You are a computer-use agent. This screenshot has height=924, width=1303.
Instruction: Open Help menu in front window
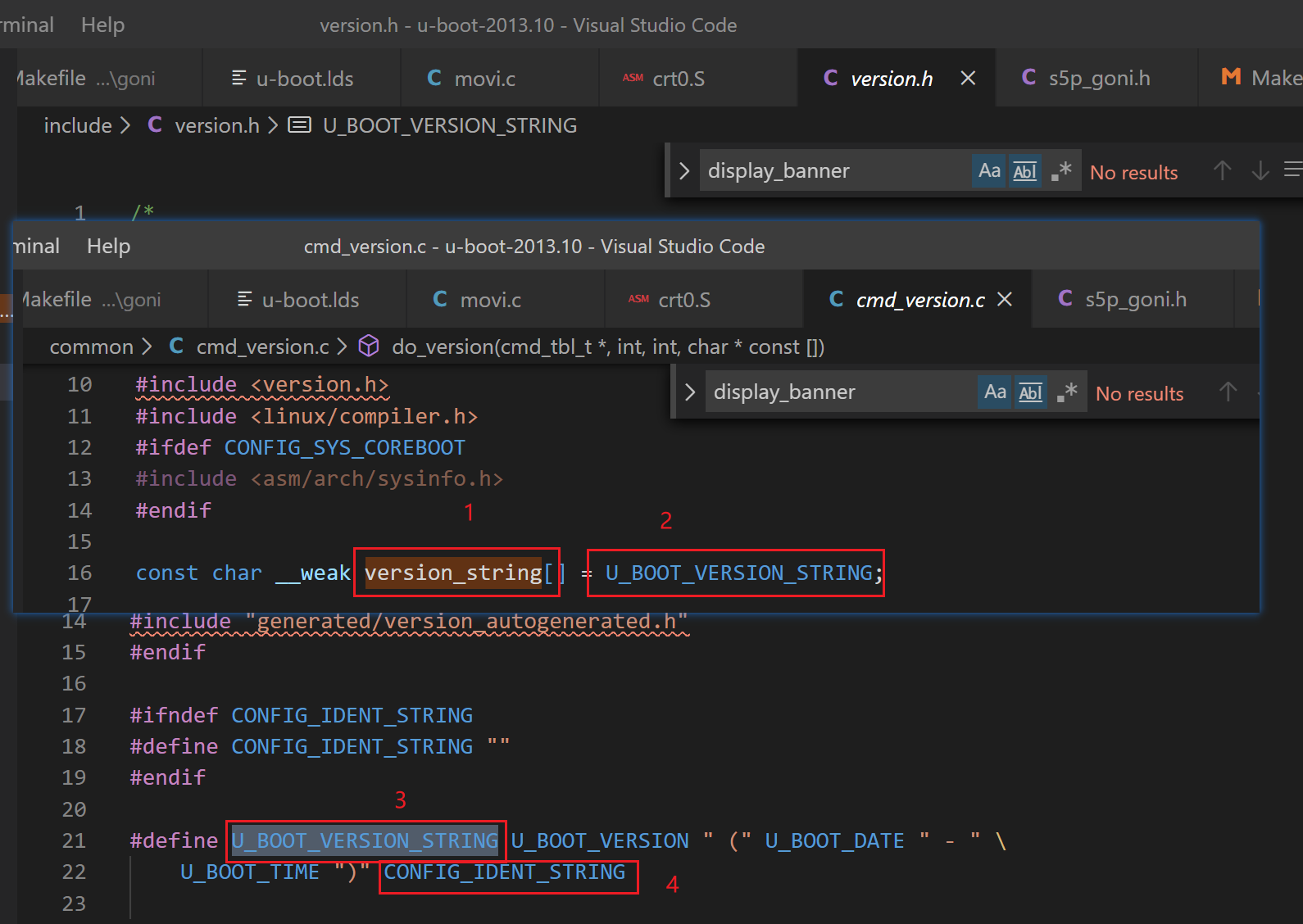tap(109, 246)
